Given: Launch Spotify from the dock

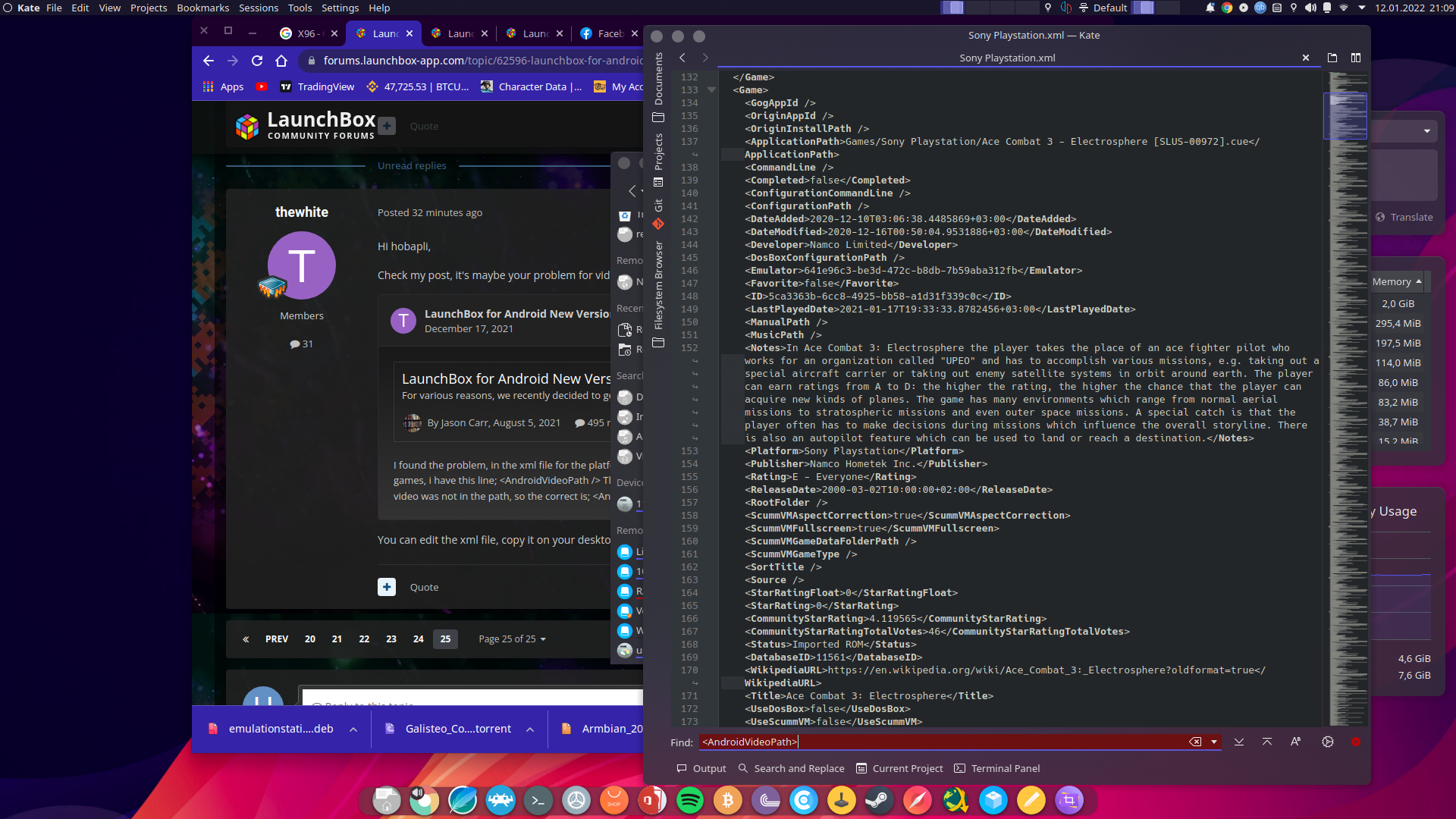Looking at the screenshot, I should tap(690, 800).
